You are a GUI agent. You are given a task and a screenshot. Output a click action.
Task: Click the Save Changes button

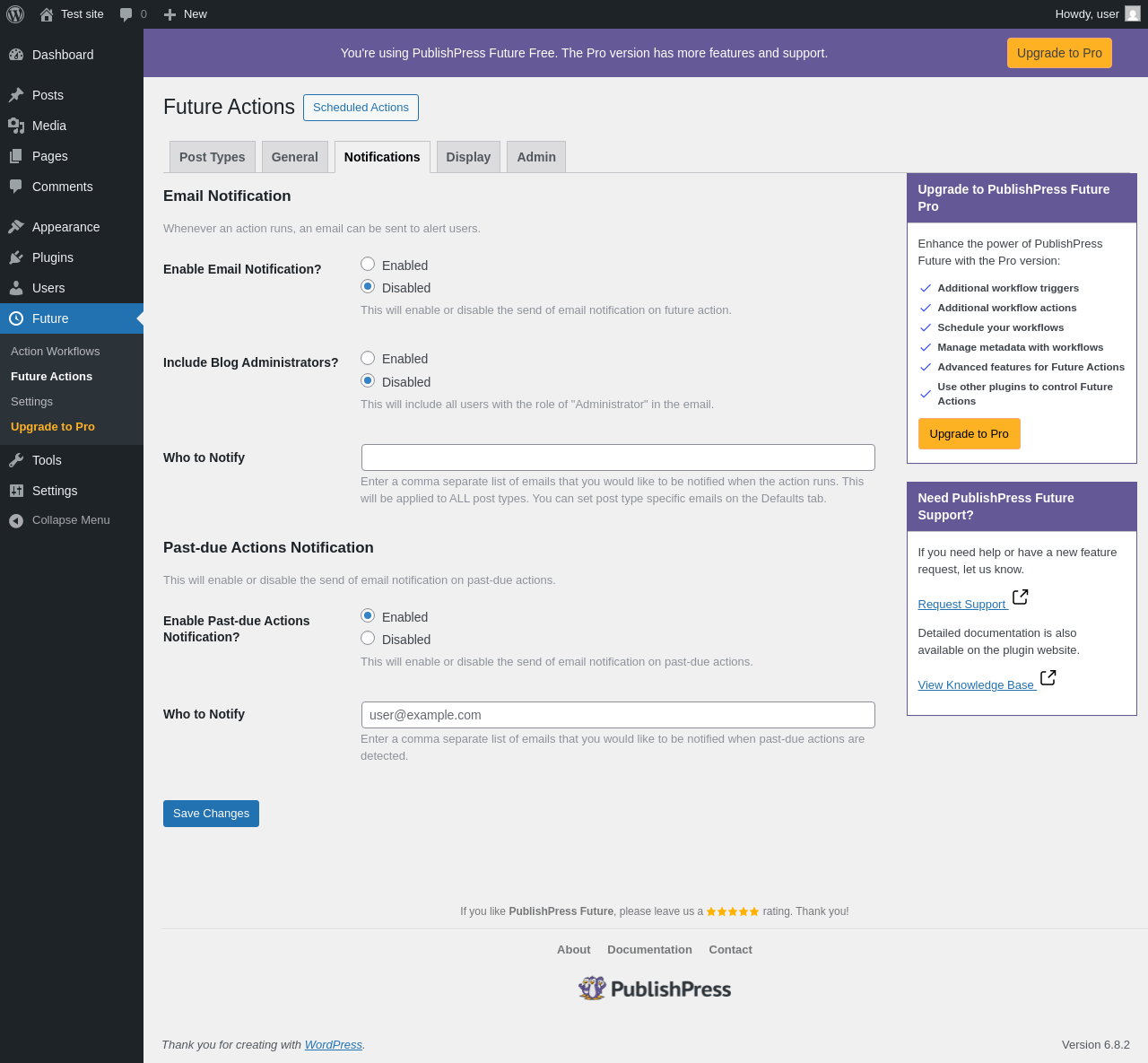click(211, 814)
